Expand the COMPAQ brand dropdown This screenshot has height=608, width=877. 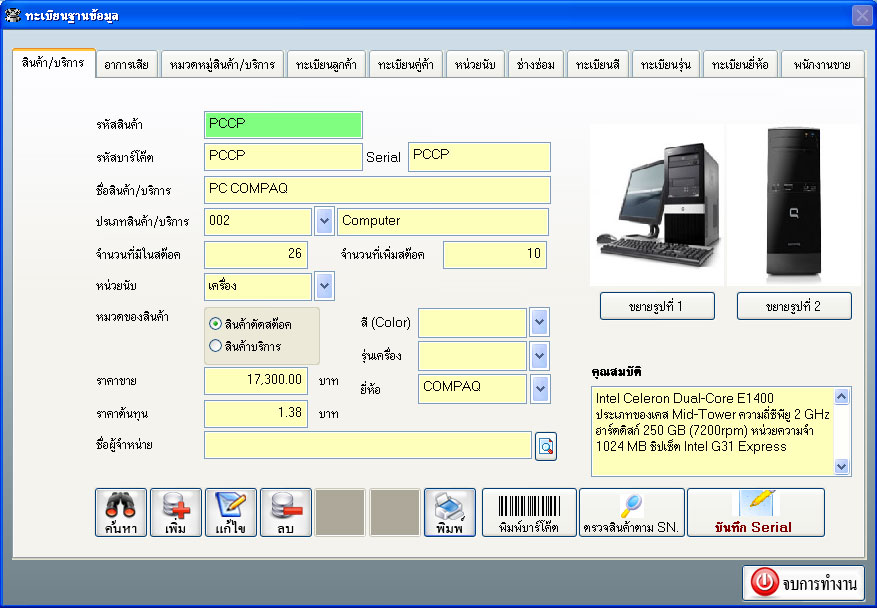point(540,388)
